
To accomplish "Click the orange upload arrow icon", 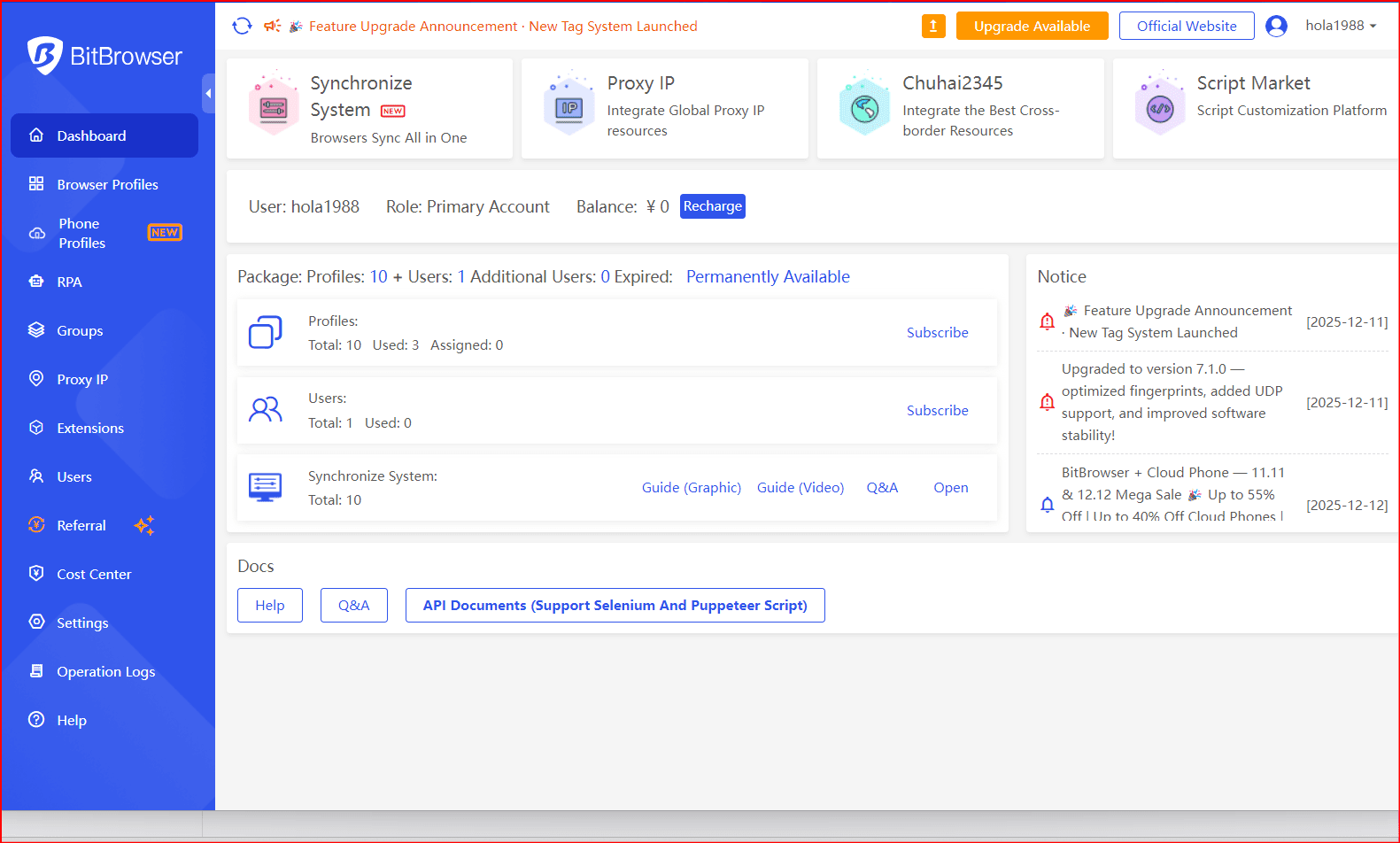I will pyautogui.click(x=933, y=27).
